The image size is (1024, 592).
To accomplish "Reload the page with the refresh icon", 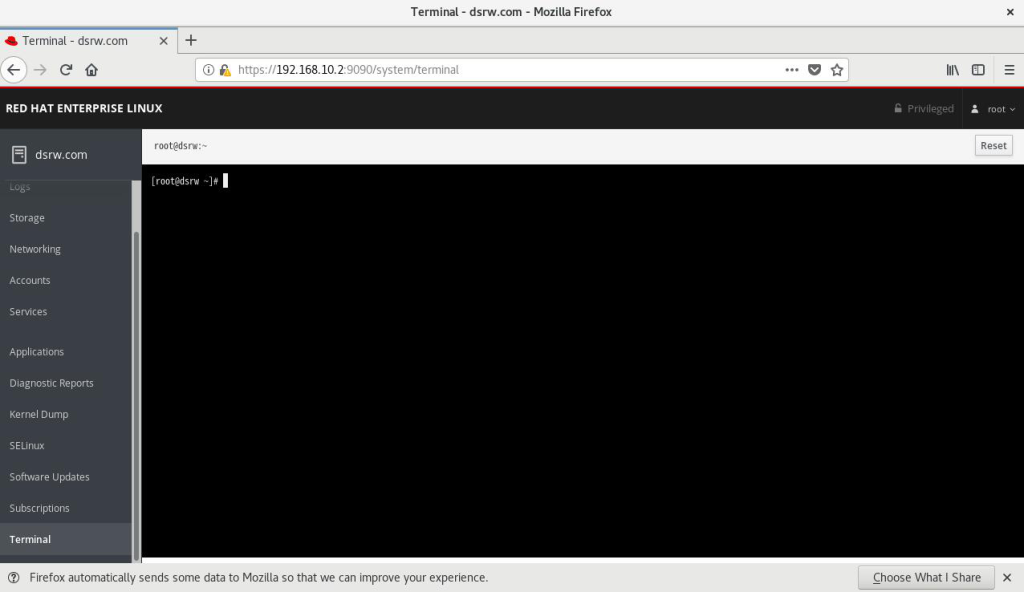I will pyautogui.click(x=65, y=70).
